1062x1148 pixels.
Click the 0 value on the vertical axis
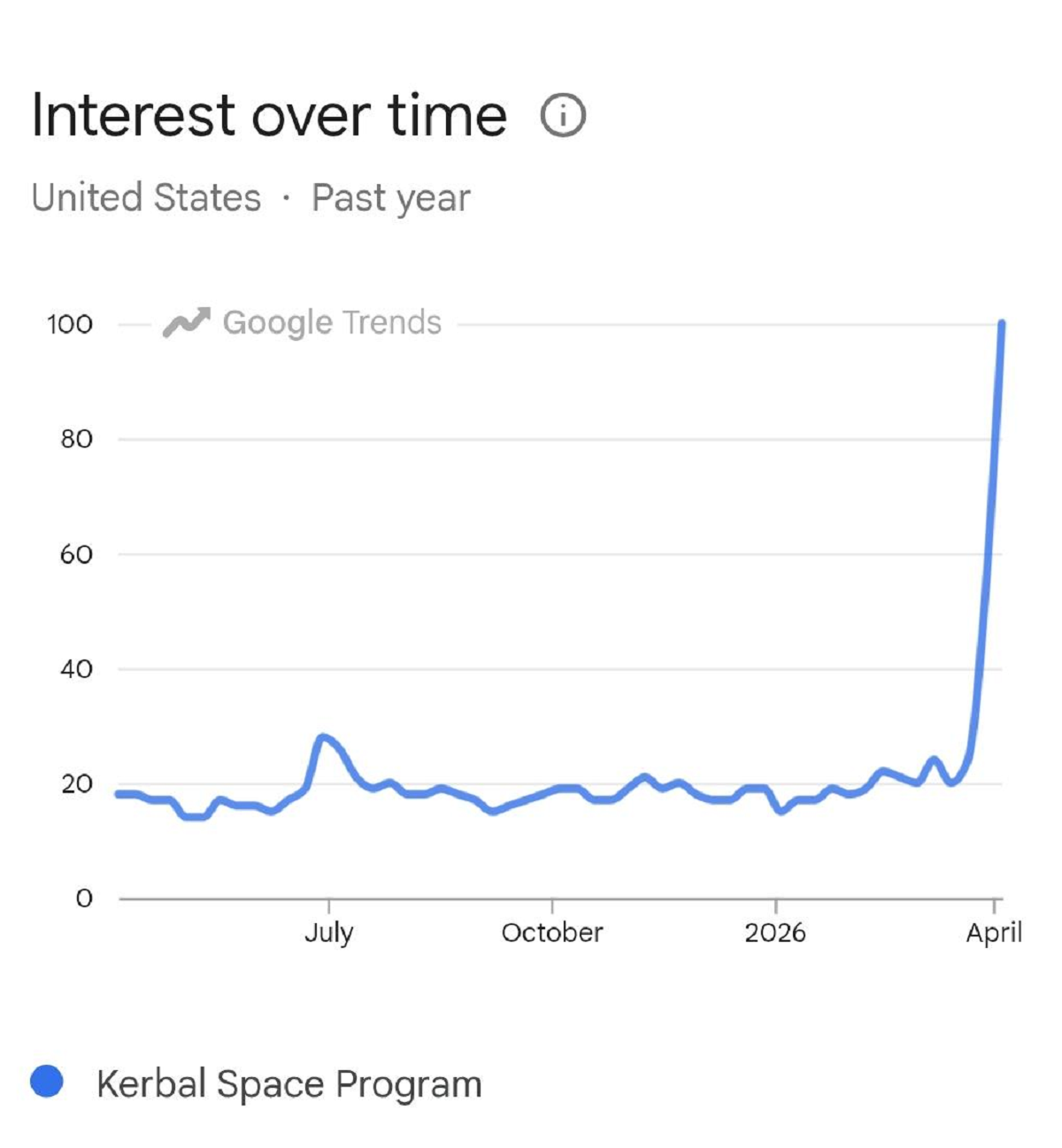[83, 898]
